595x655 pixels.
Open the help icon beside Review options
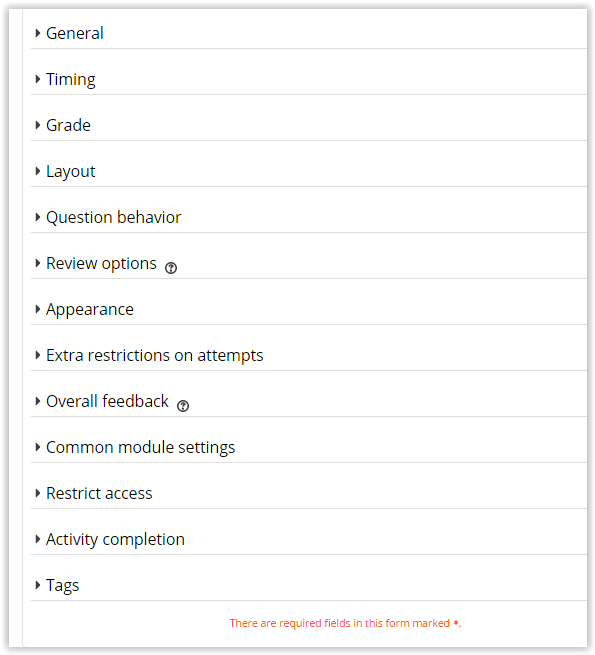(x=170, y=268)
